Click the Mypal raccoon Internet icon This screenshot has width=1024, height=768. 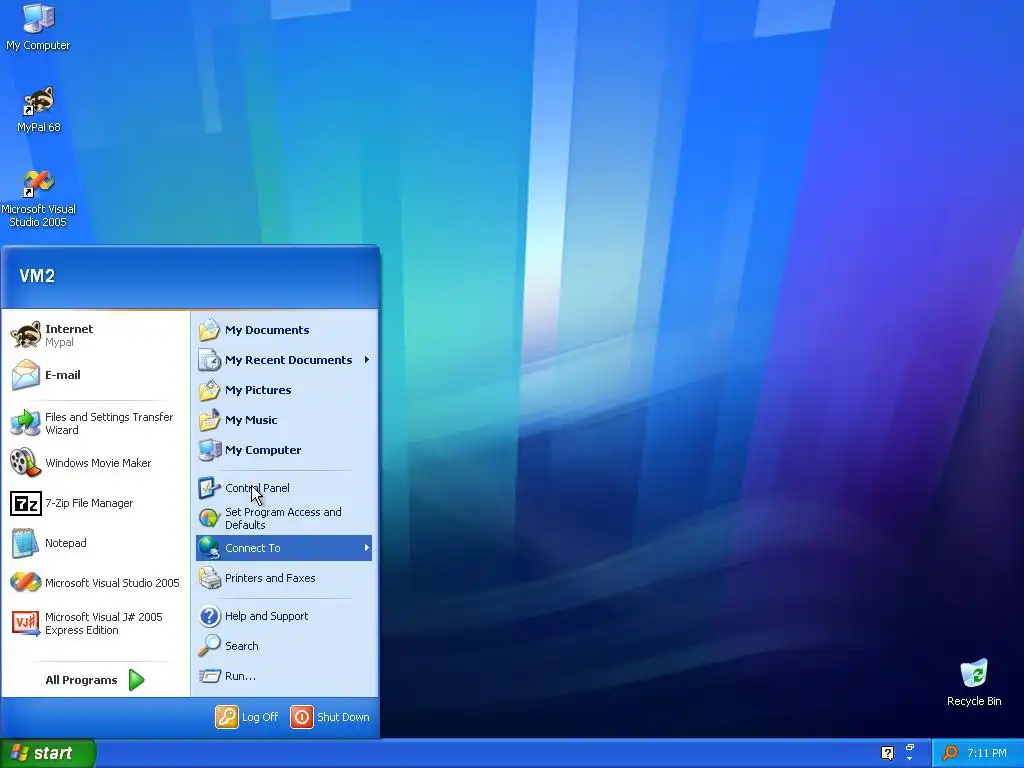[25, 335]
